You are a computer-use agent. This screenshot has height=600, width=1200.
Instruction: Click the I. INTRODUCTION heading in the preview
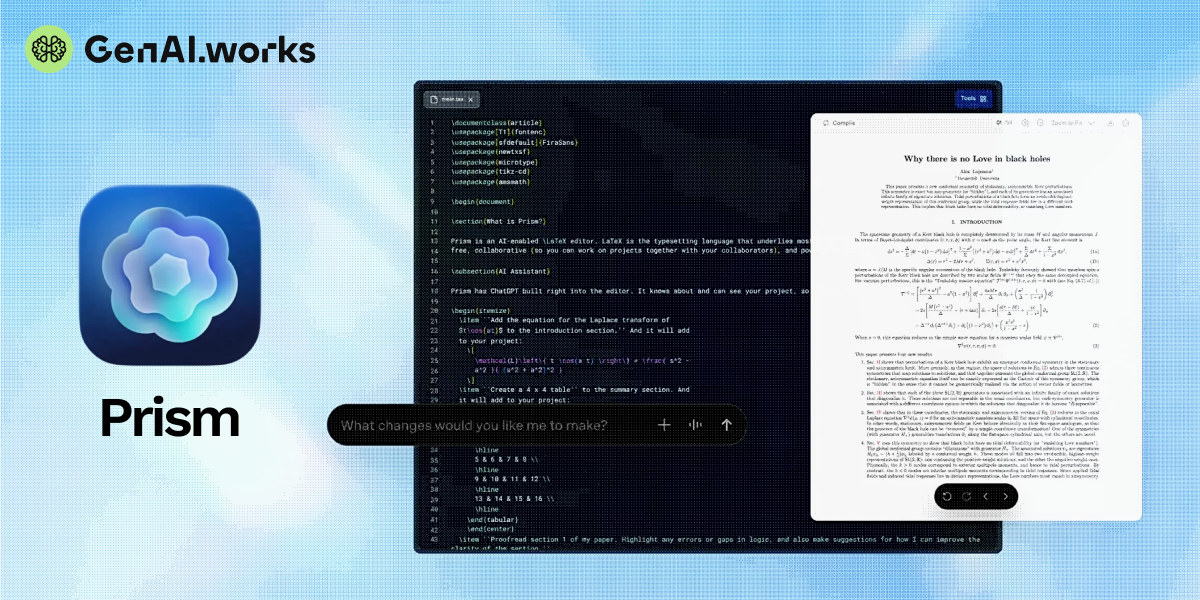pyautogui.click(x=975, y=220)
